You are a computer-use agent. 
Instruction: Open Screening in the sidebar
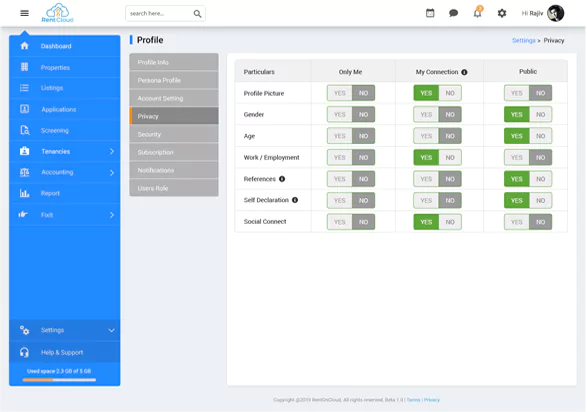click(65, 130)
